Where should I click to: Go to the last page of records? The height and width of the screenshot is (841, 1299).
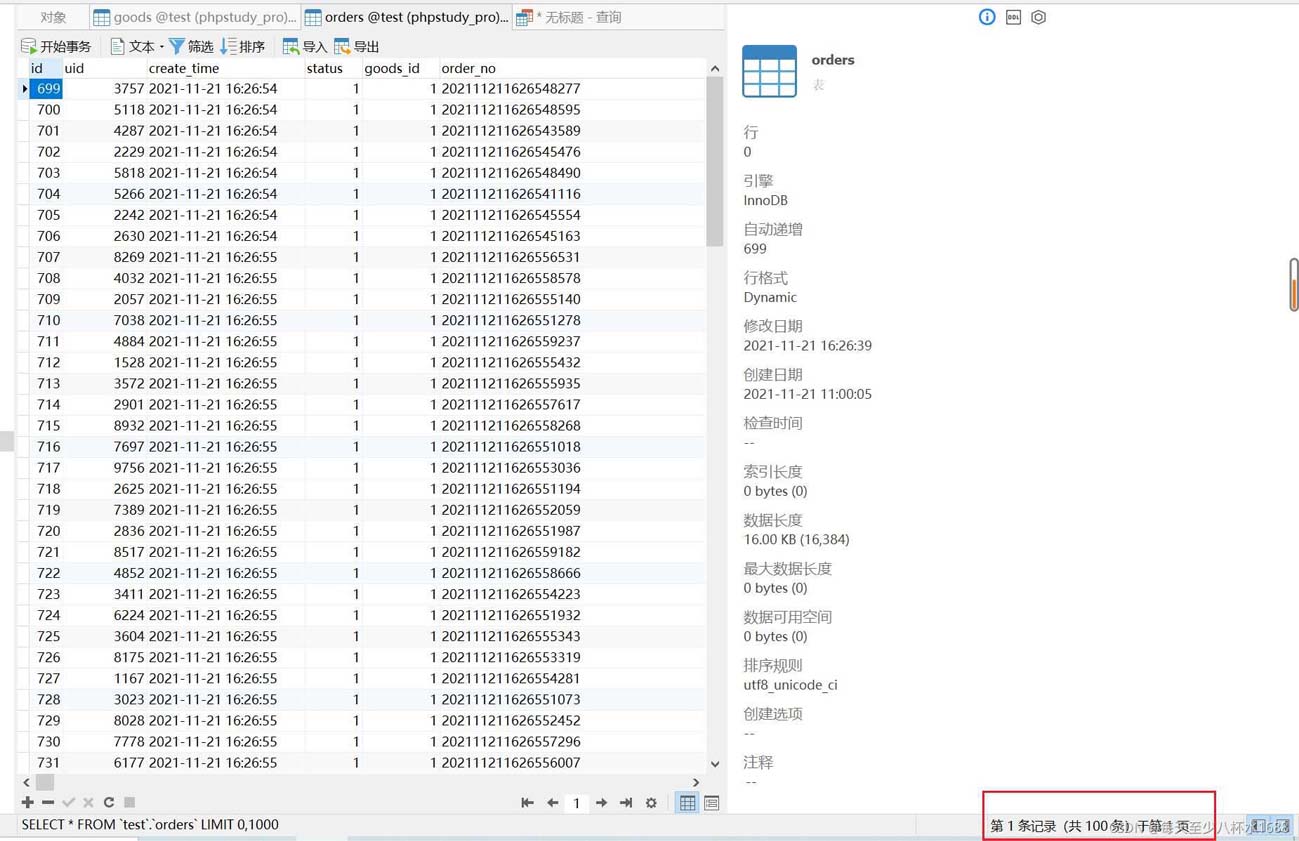[626, 803]
